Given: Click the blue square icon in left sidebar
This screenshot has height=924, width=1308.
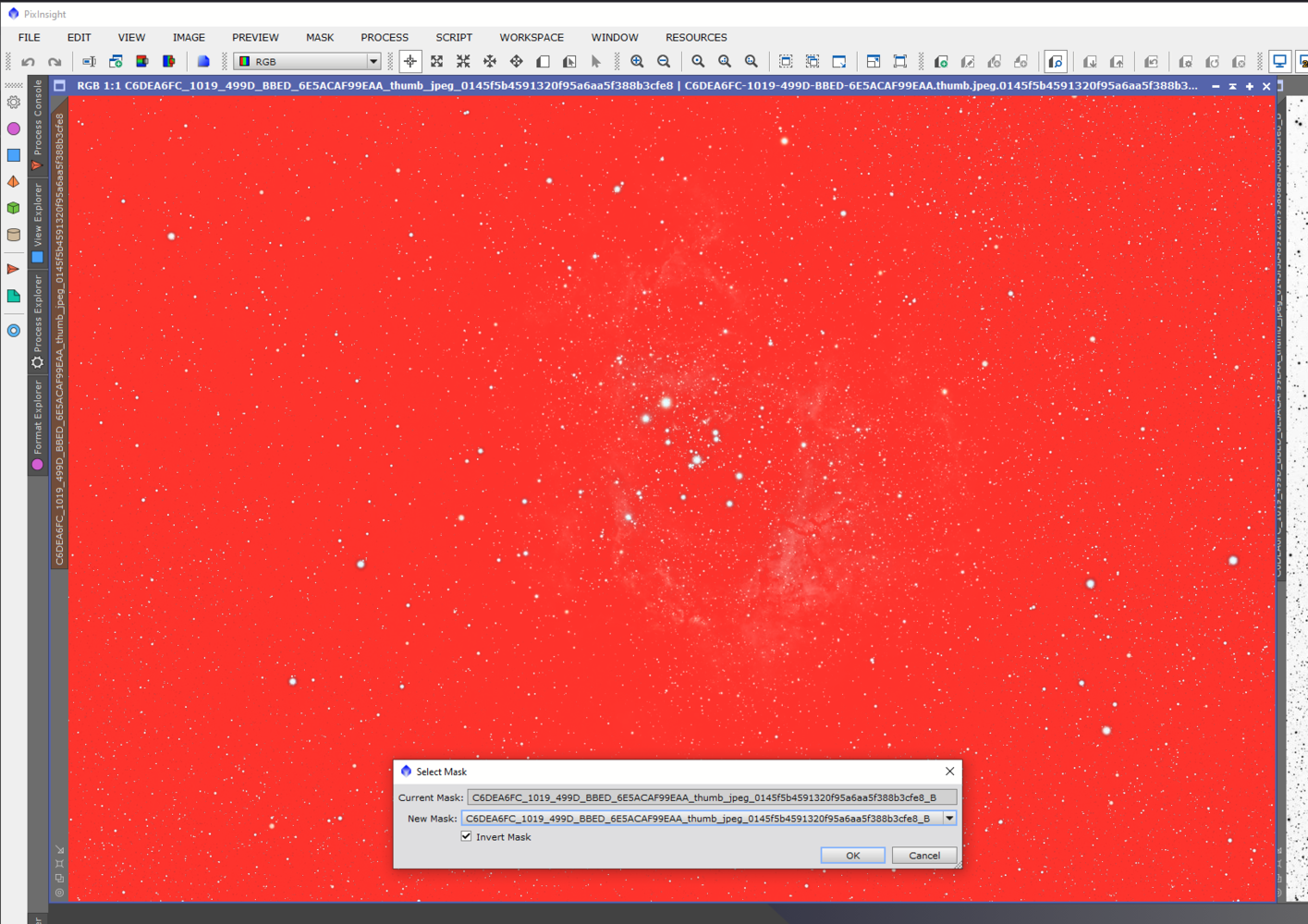Looking at the screenshot, I should coord(14,155).
